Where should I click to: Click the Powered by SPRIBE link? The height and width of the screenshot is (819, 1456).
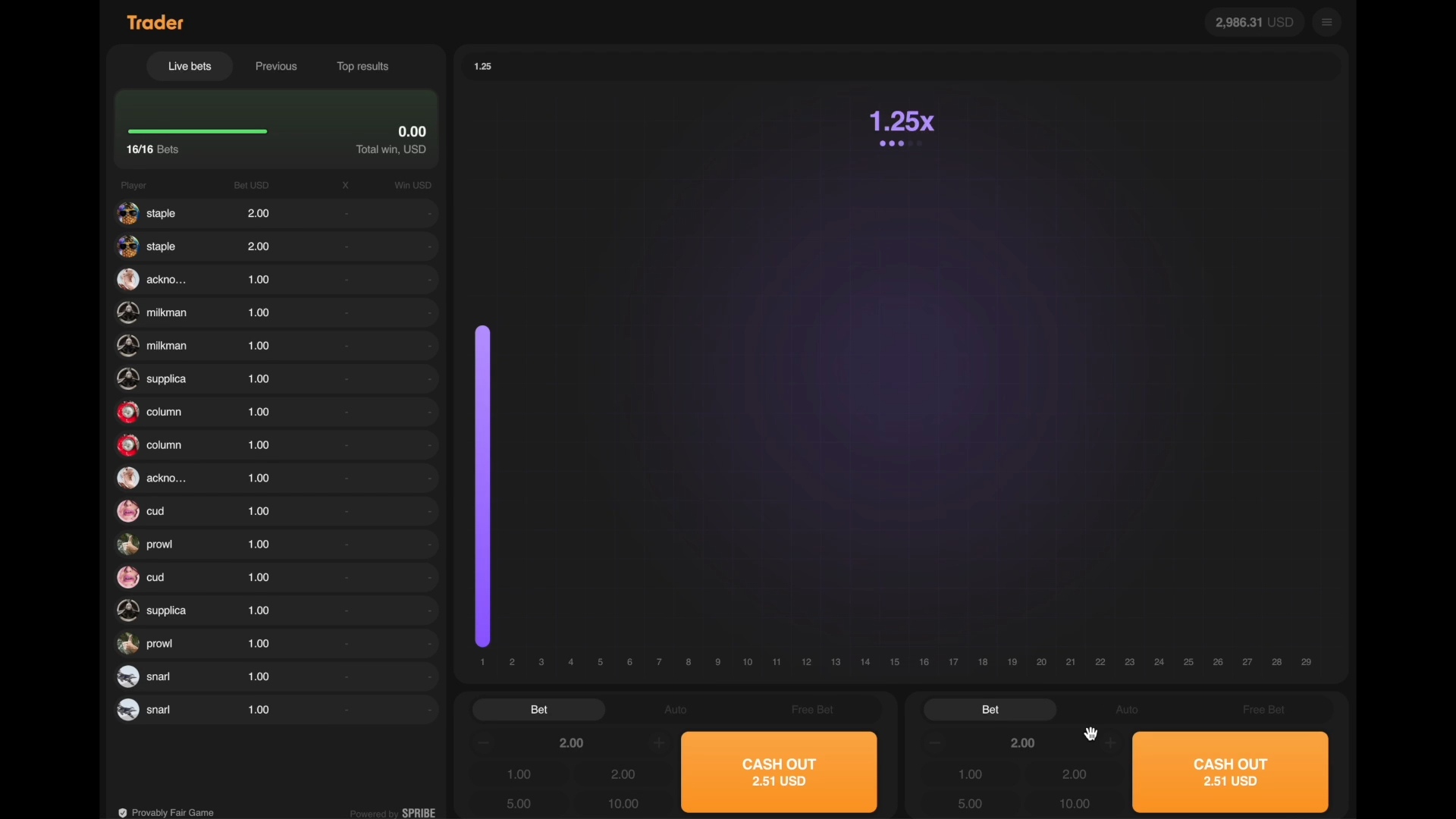tap(392, 812)
